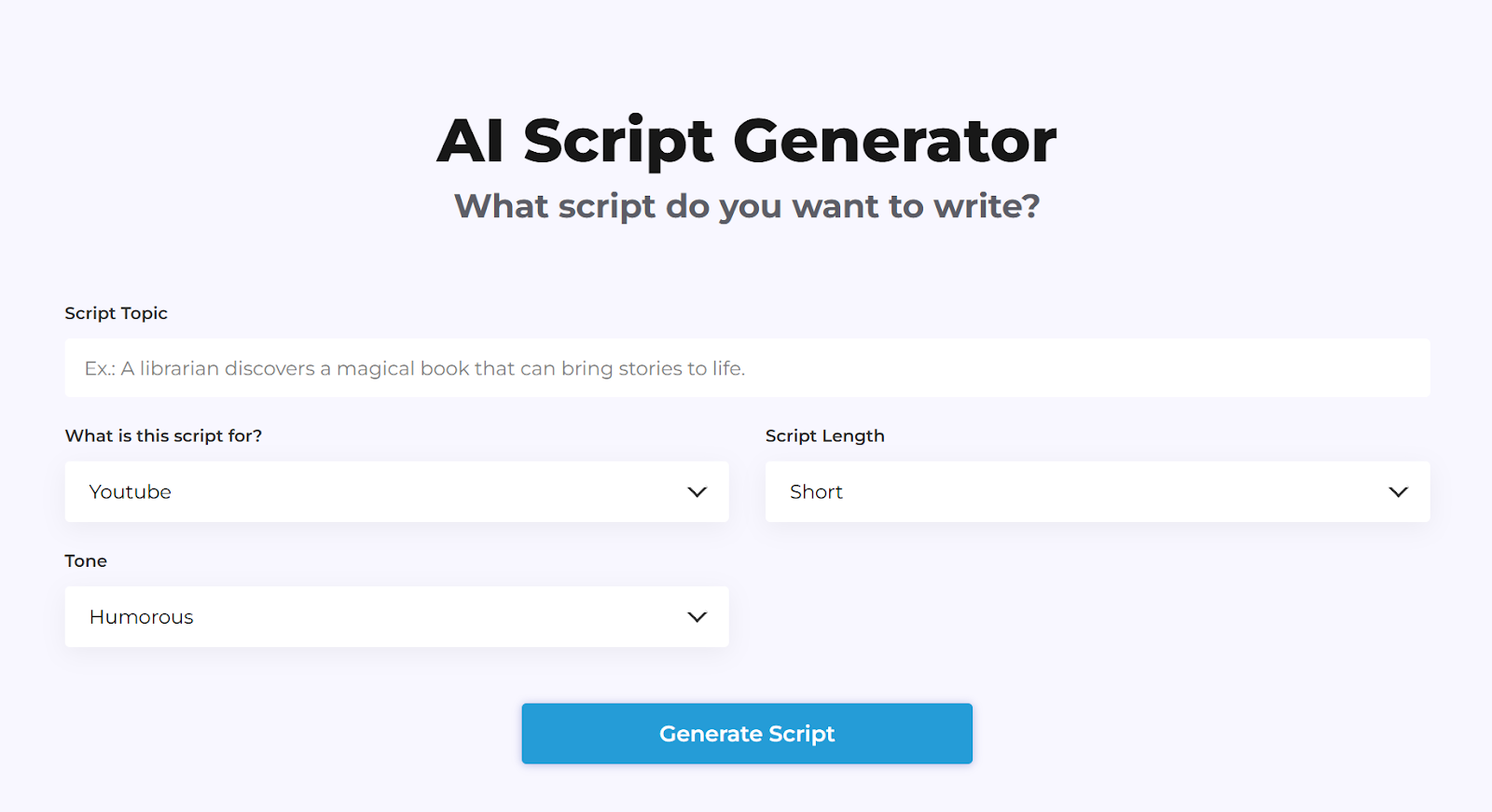The width and height of the screenshot is (1492, 812).
Task: Click the chevron arrow in the Humorous dropdown
Action: click(697, 616)
